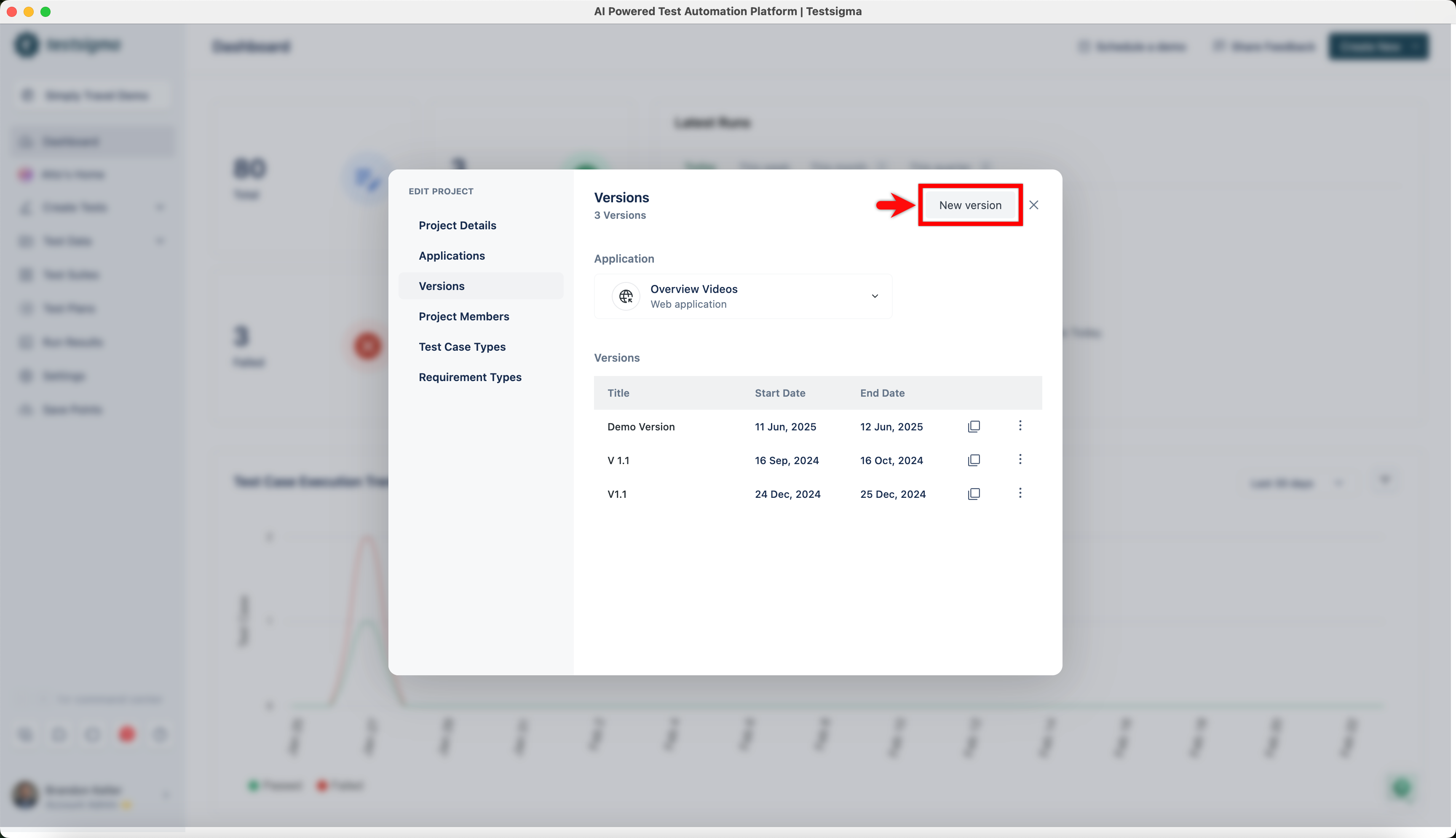Sort by the Start Date column header
Image resolution: width=1456 pixels, height=838 pixels.
(x=779, y=393)
